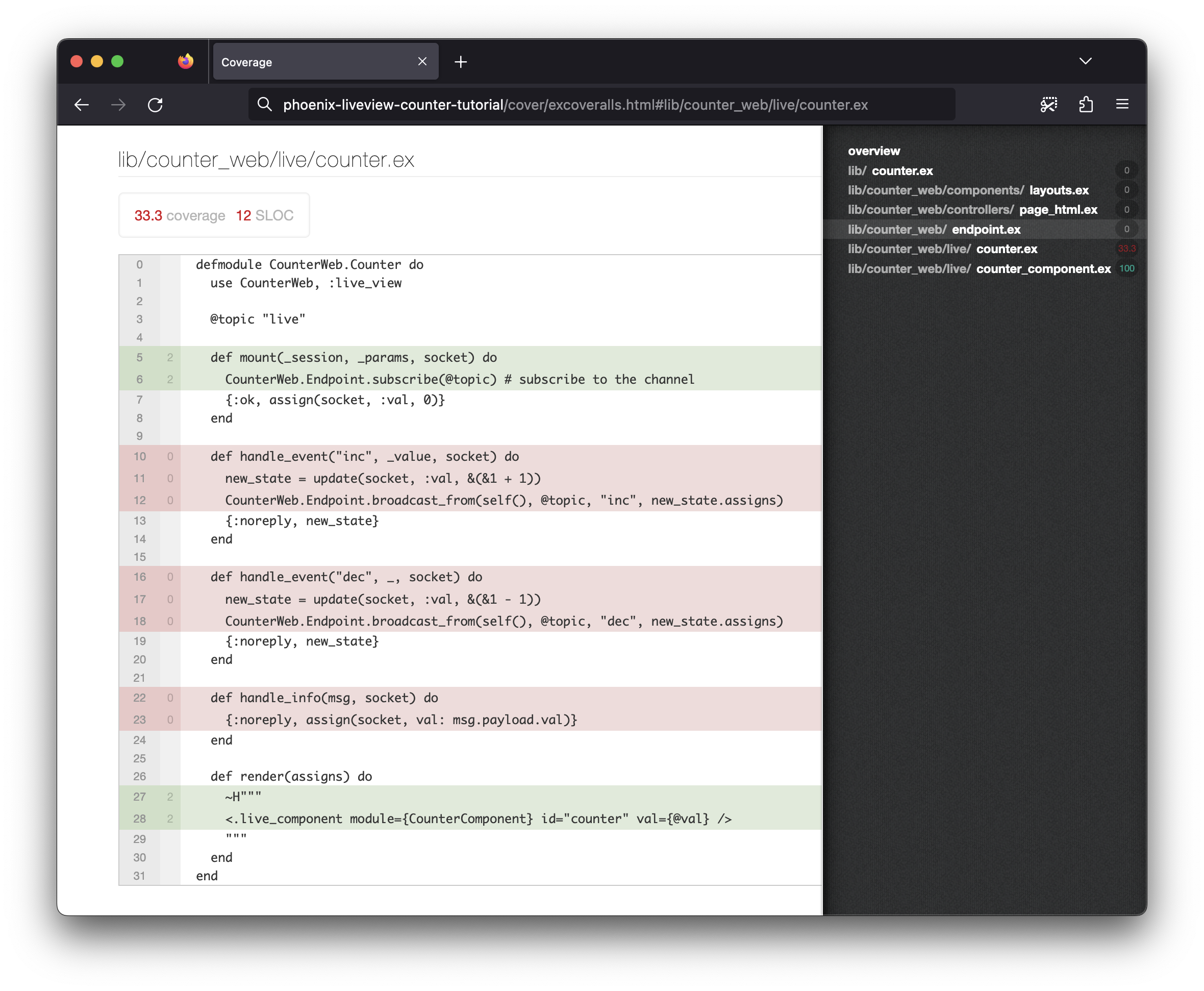Close the Coverage tab
Screen dimensions: 1204x991
422,61
